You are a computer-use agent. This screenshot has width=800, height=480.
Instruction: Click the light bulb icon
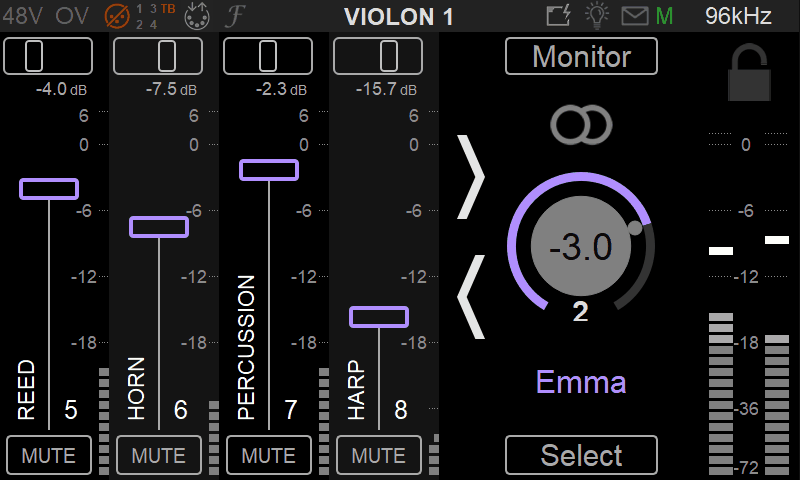coord(597,15)
